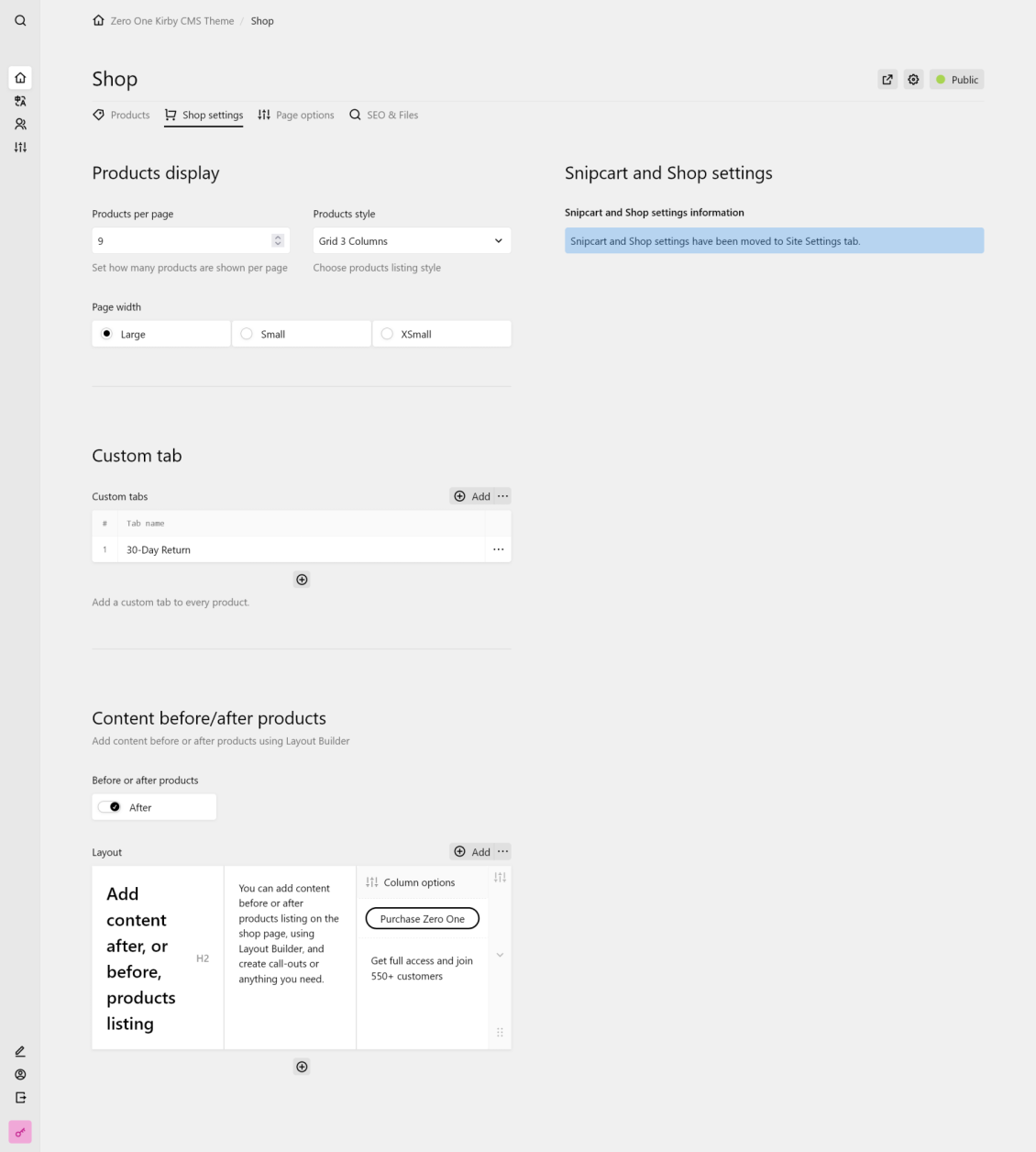Open the search icon in sidebar
This screenshot has height=1152, width=1036.
(20, 20)
